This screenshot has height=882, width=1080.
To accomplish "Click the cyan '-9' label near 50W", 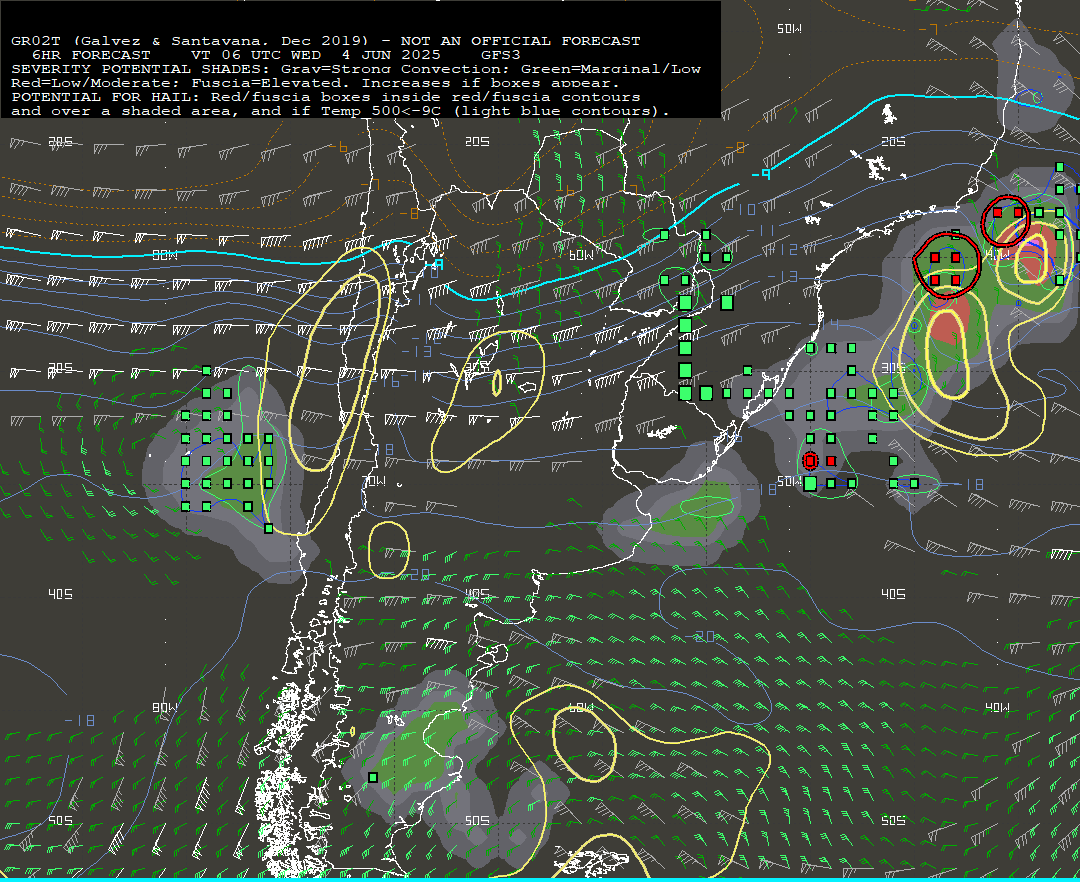I will (x=761, y=175).
